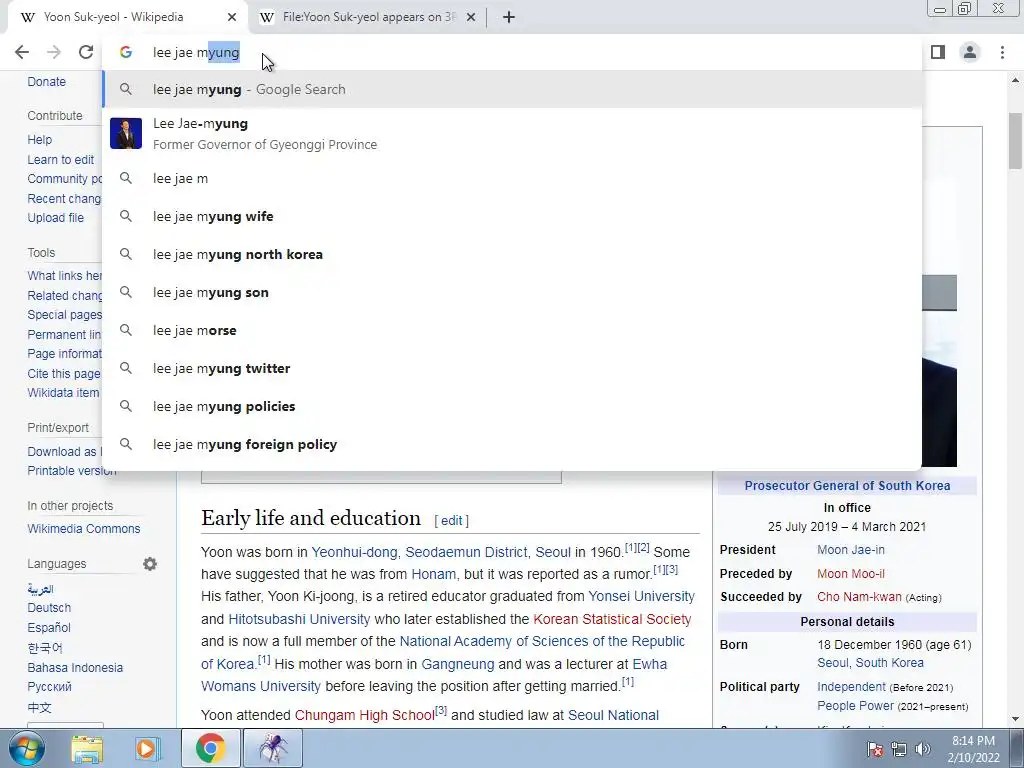Open the Windows Start button

point(27,748)
